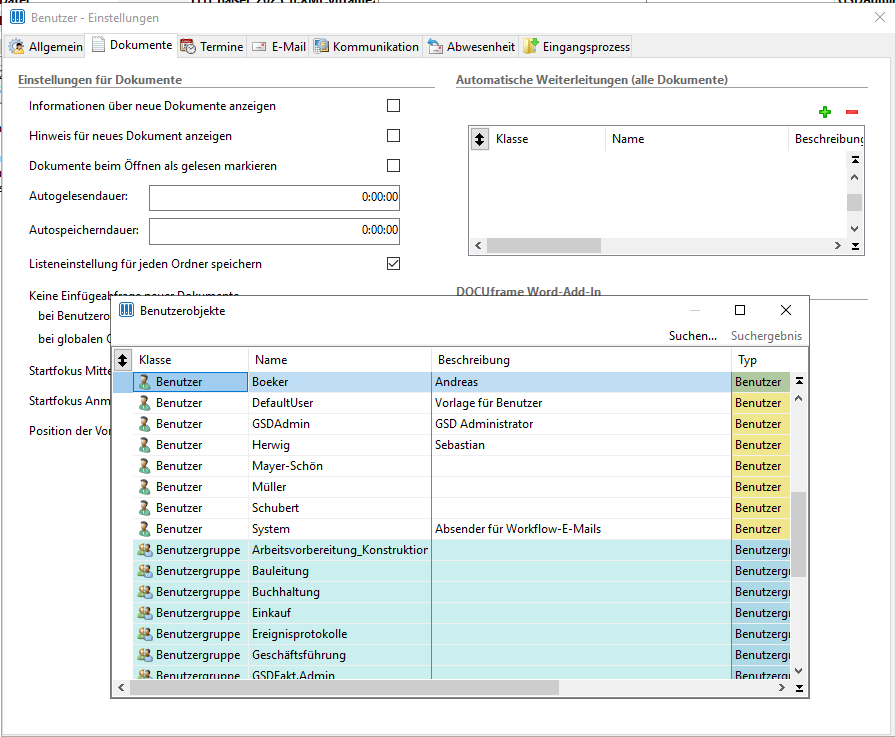Uncheck 'Listeneinstellung für jeden Ordner speichern'
Viewport: 895px width, 737px height.
(x=393, y=263)
